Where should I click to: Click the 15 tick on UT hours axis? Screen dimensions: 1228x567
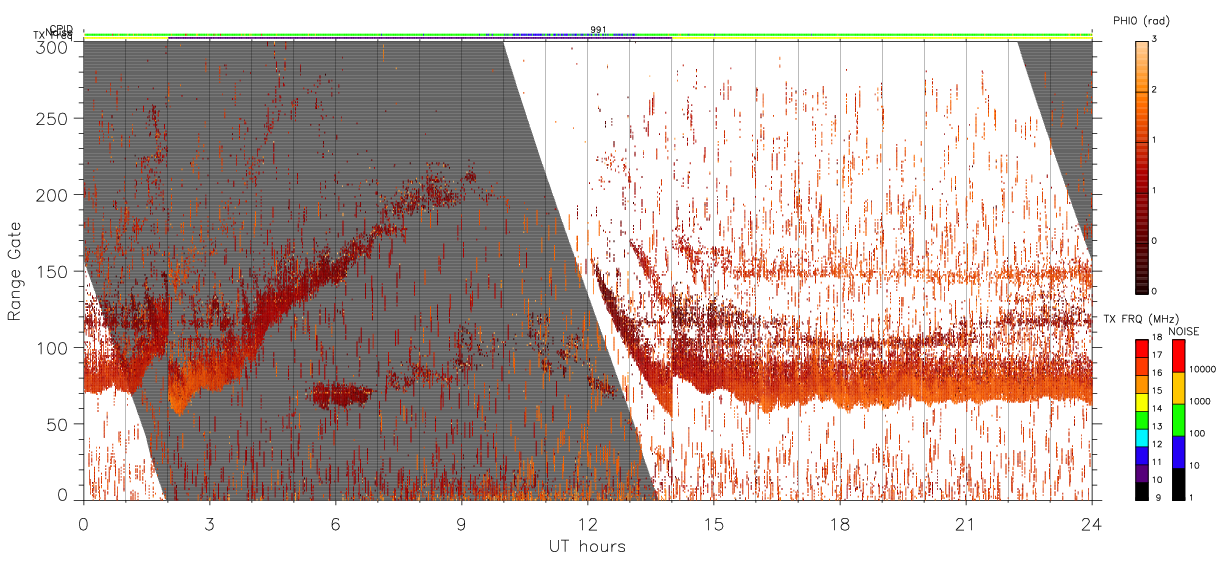tap(713, 524)
